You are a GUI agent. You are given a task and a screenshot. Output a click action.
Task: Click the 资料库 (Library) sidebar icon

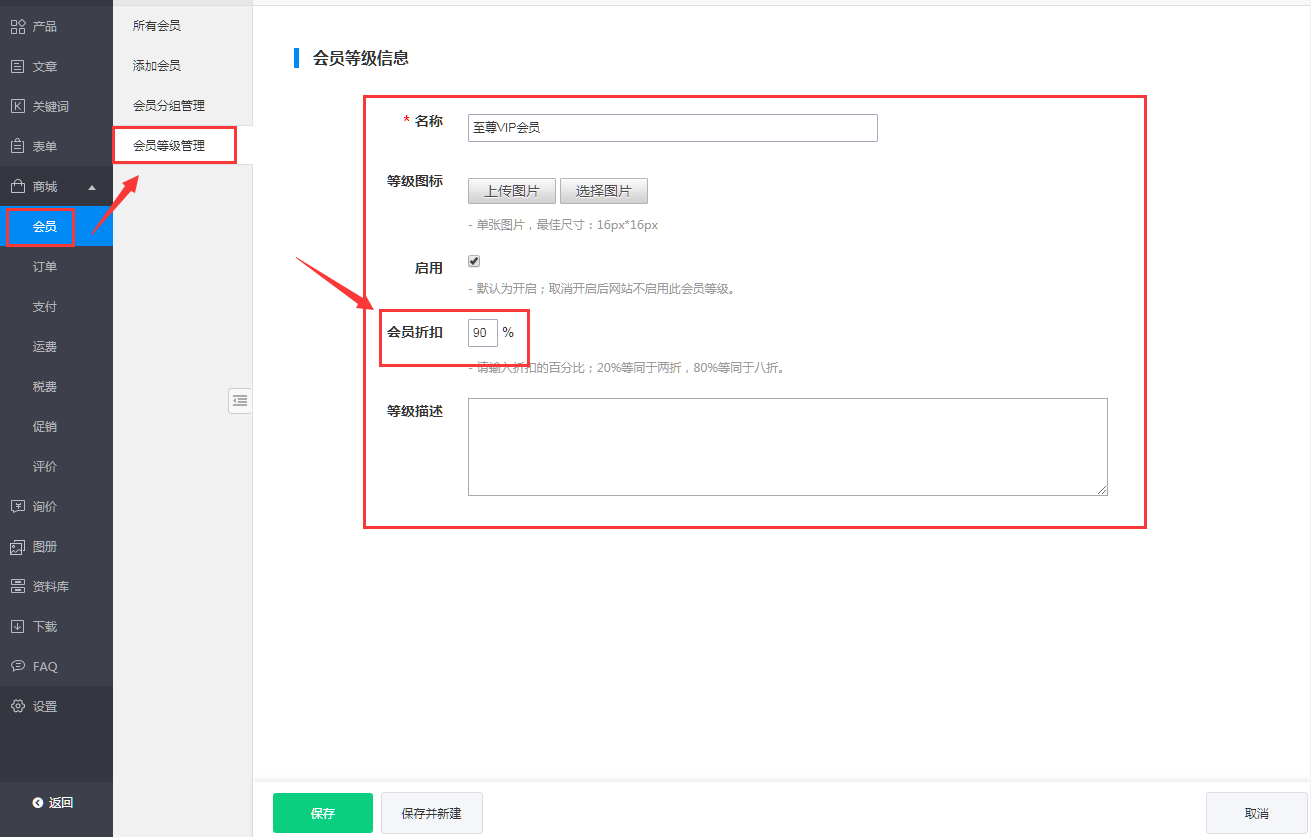click(x=17, y=586)
